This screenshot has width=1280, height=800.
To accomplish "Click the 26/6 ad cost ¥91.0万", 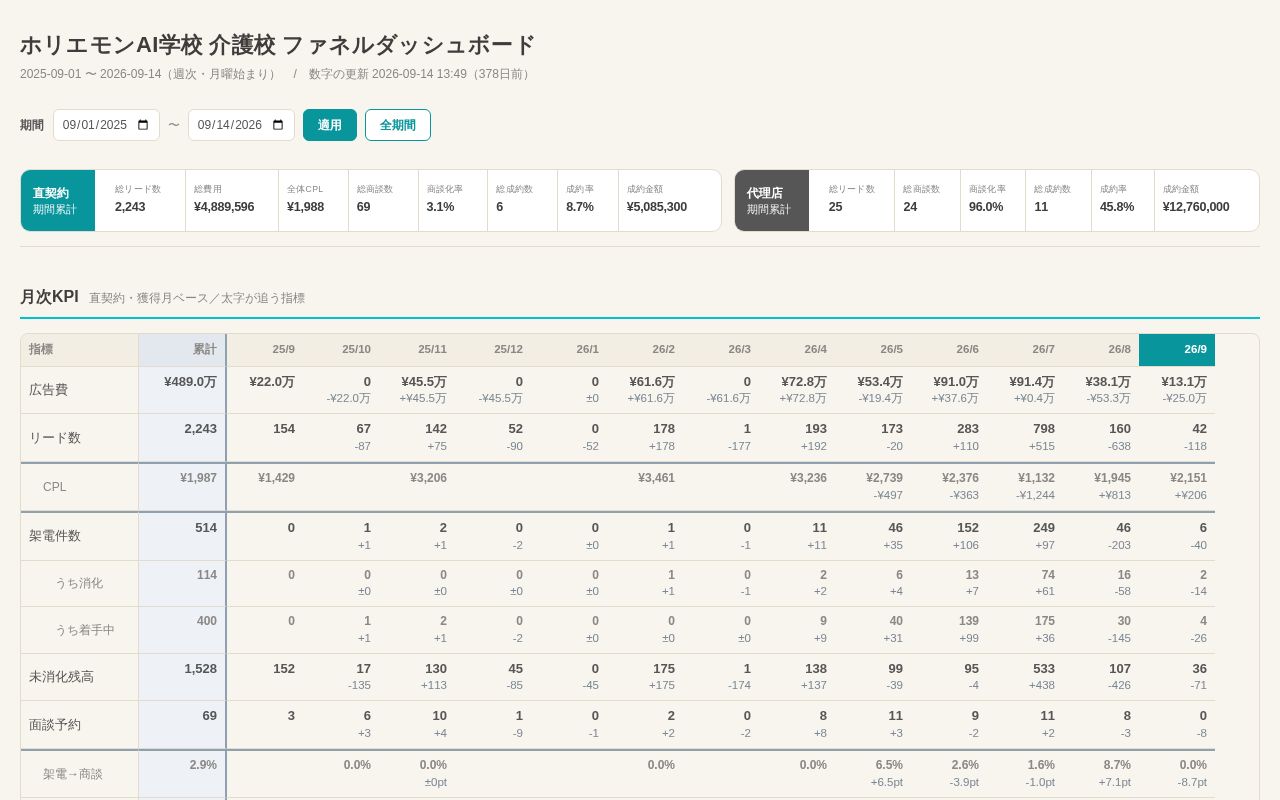I will (x=956, y=382).
